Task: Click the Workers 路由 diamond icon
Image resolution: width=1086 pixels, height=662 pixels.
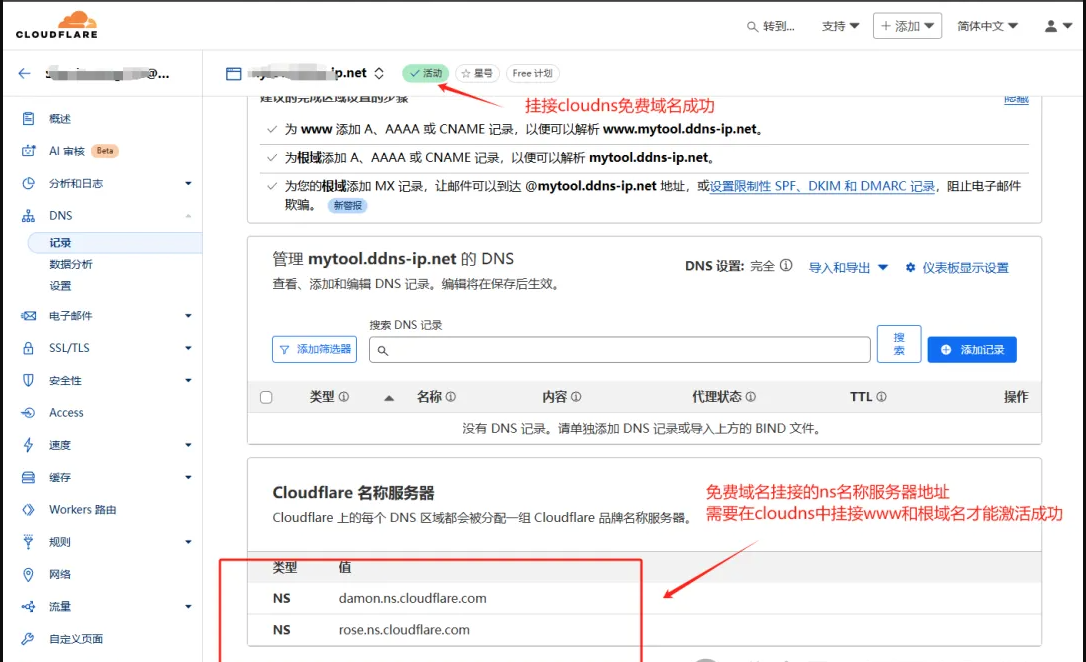Action: click(x=28, y=510)
